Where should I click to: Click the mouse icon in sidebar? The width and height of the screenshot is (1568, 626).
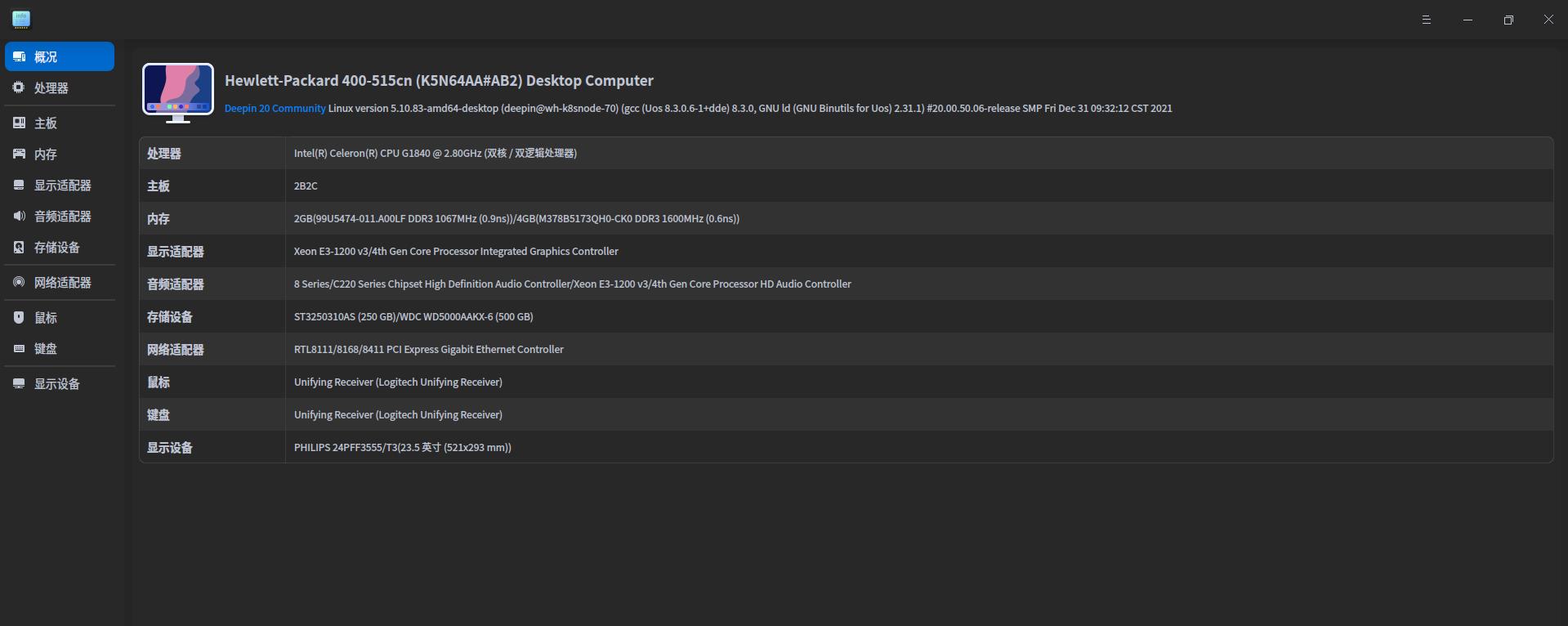point(19,317)
